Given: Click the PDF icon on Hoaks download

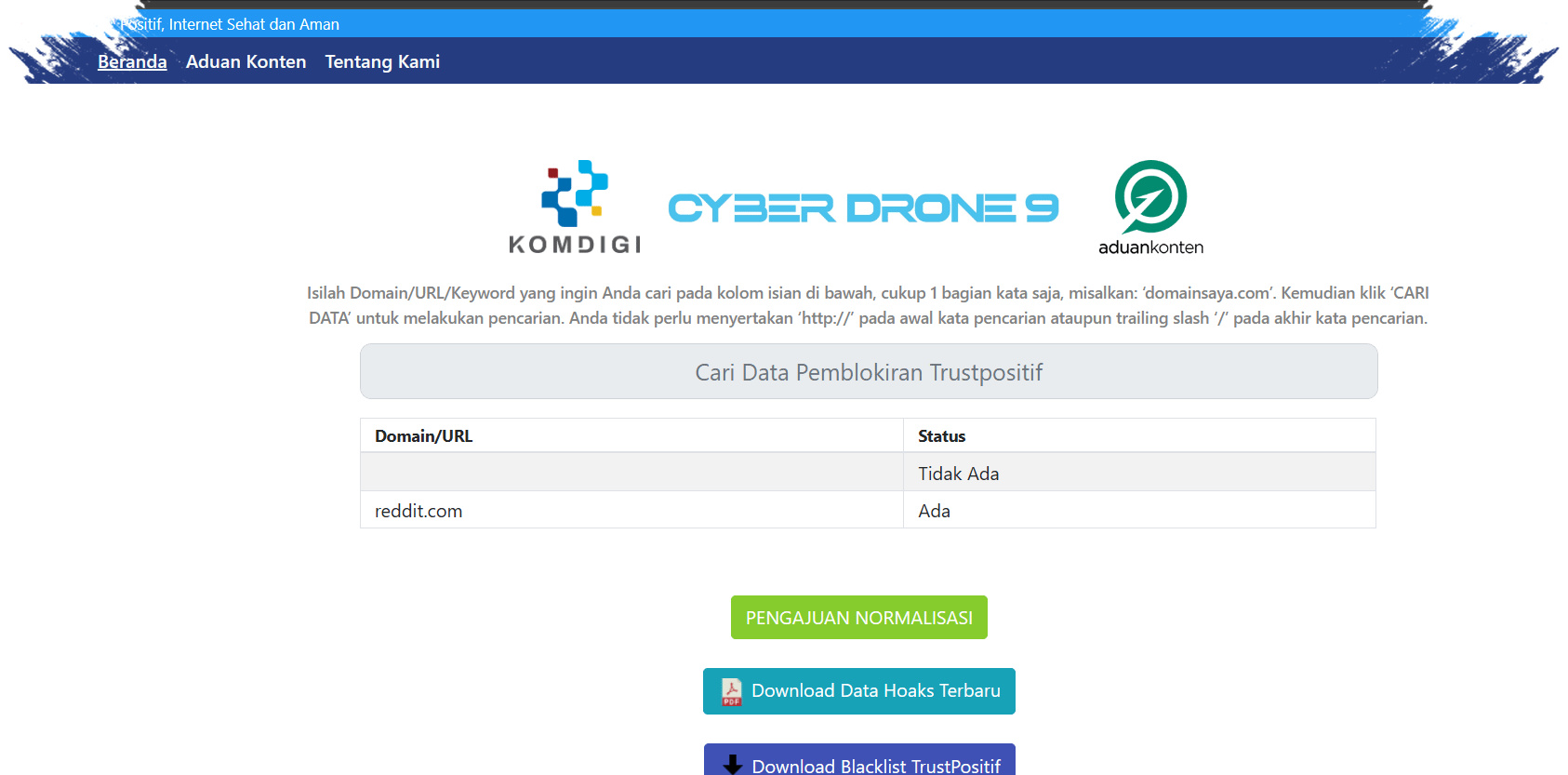Looking at the screenshot, I should 732,691.
